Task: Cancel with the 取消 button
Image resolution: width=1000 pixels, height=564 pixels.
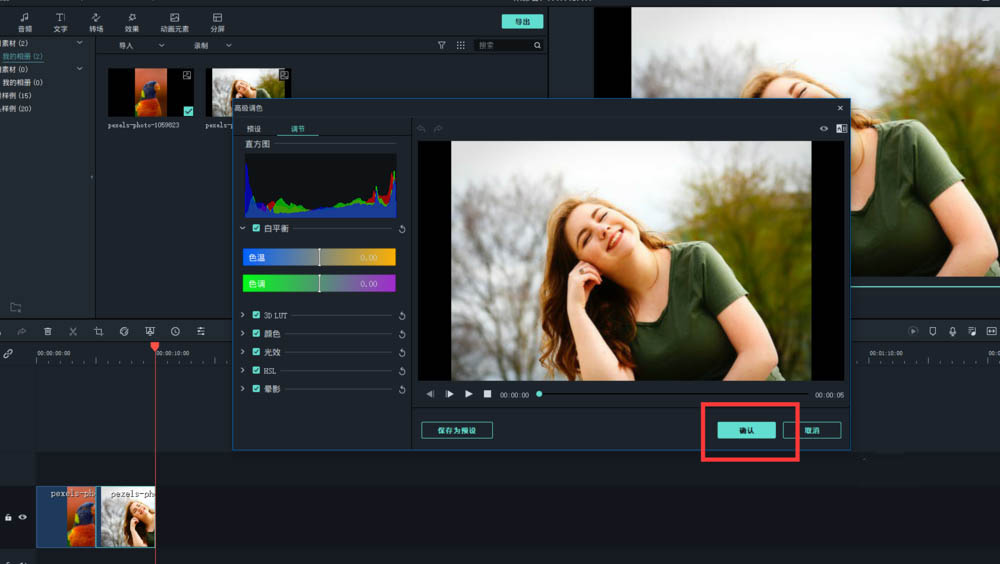Action: tap(812, 431)
